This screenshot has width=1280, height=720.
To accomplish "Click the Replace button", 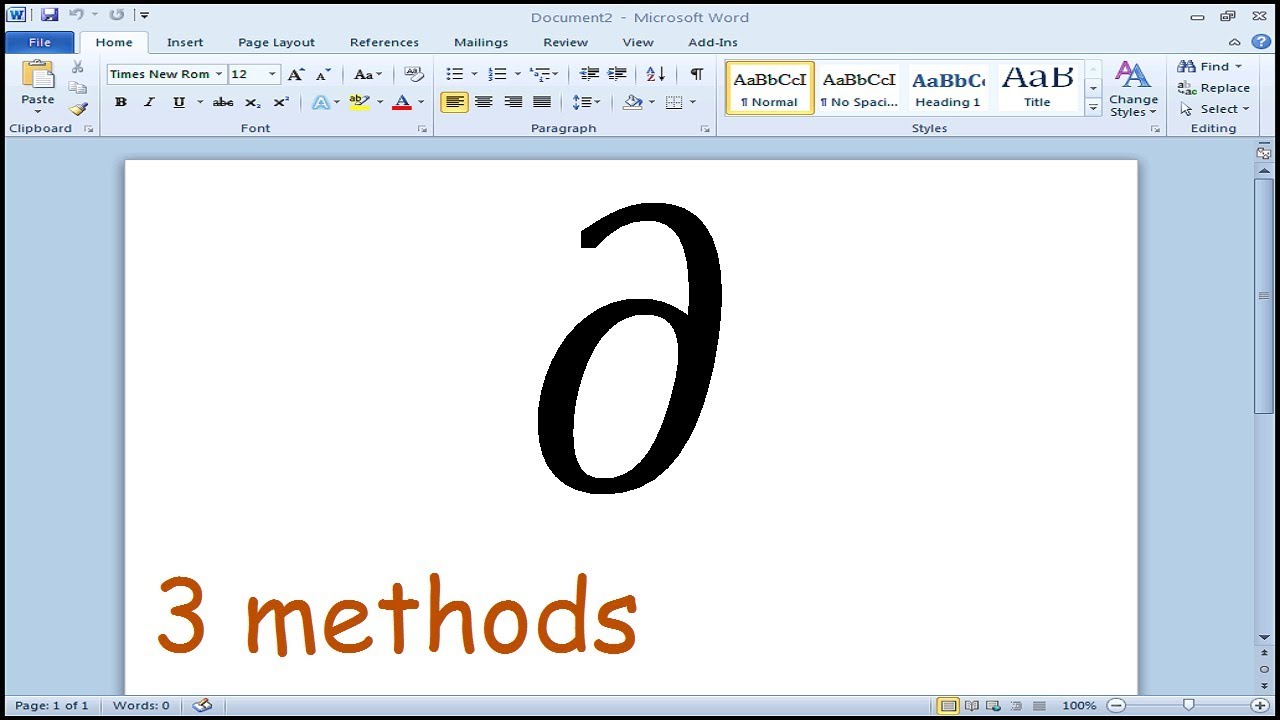I will point(1214,88).
